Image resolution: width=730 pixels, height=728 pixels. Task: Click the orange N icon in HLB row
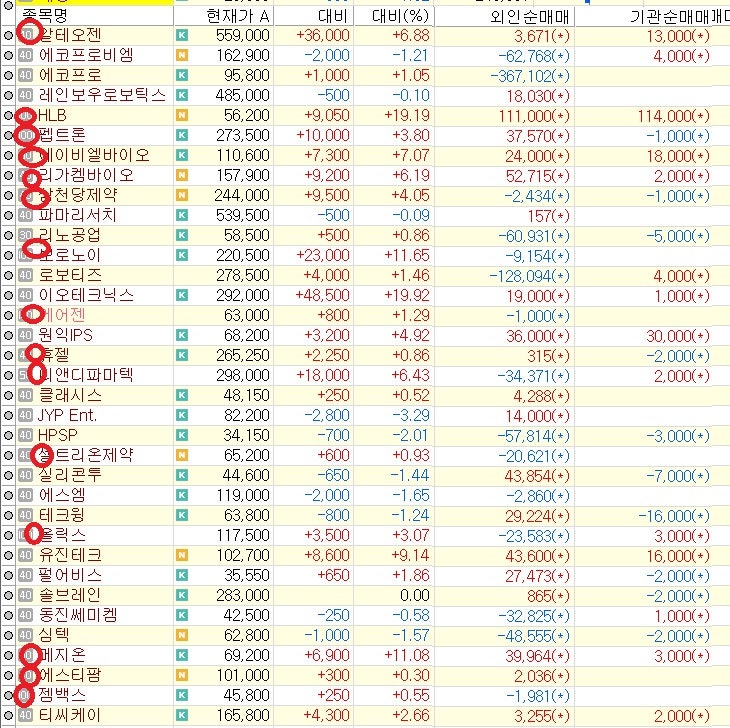point(182,115)
